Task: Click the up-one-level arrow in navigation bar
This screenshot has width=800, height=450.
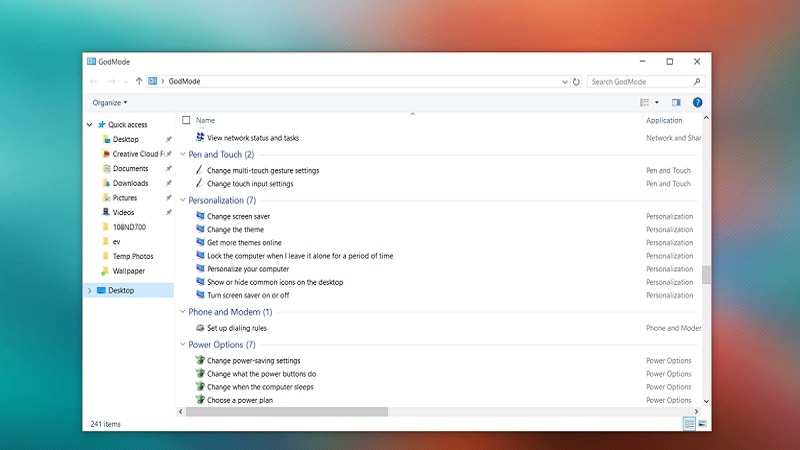Action: pyautogui.click(x=139, y=81)
